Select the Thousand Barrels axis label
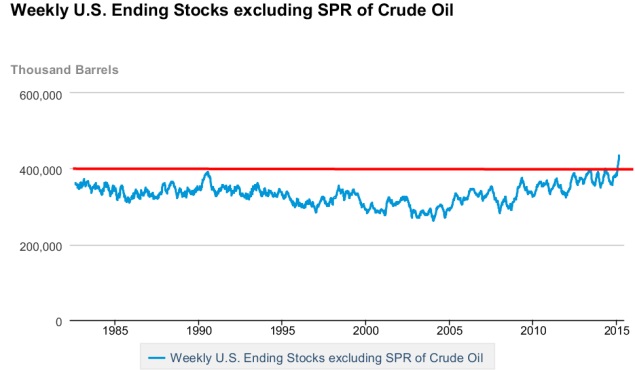This screenshot has width=635, height=370. 64,70
